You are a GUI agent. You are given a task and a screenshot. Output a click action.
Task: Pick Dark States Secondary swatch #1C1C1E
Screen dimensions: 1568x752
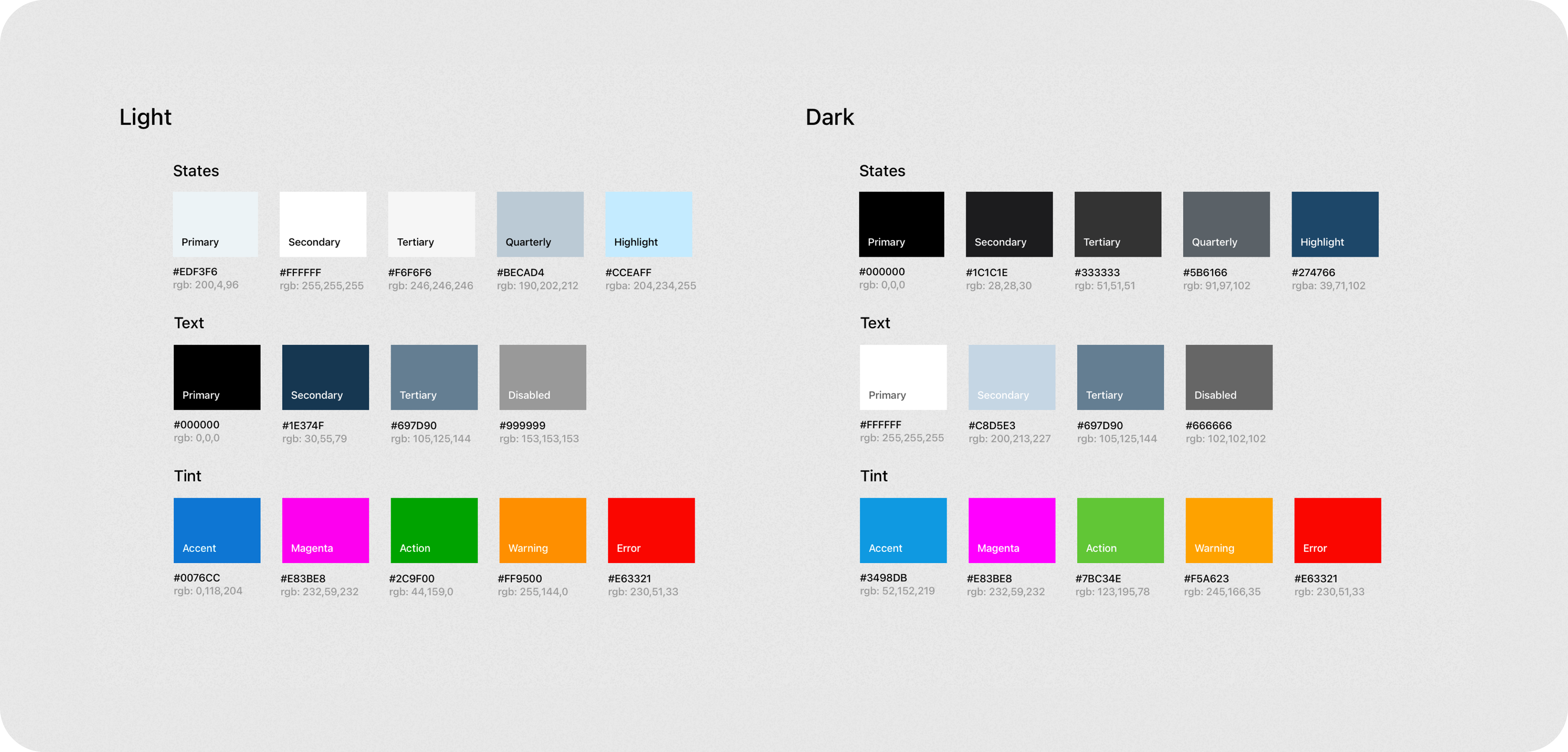1009,224
